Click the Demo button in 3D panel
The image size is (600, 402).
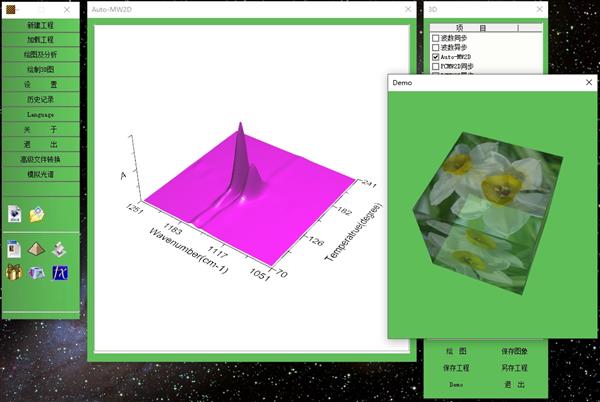pos(456,384)
